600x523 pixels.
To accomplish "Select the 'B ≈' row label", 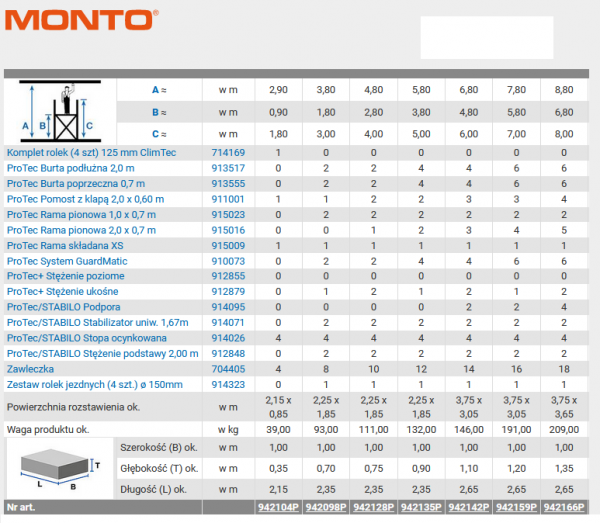I will pos(159,112).
